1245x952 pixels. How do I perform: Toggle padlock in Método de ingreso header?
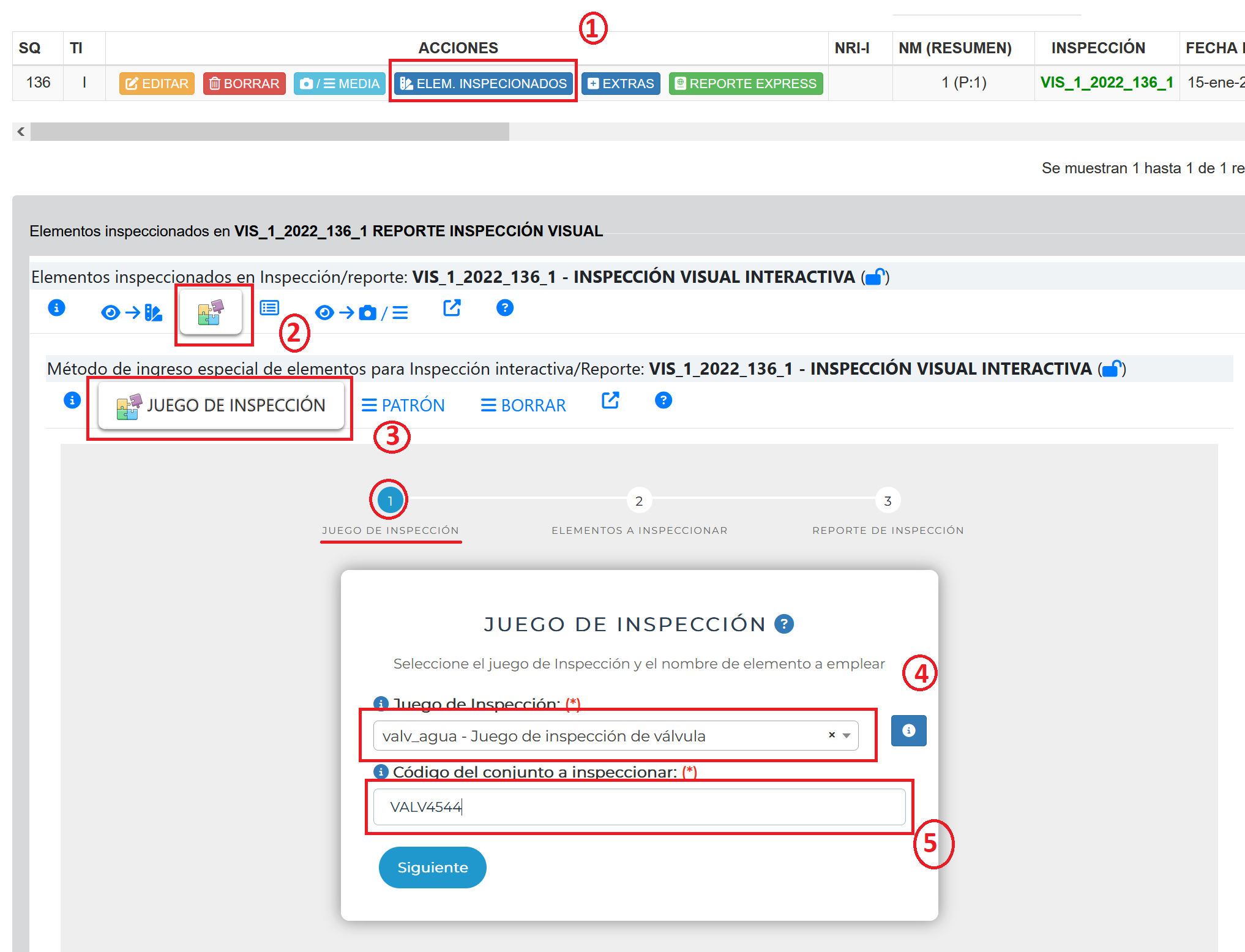pyautogui.click(x=1112, y=369)
